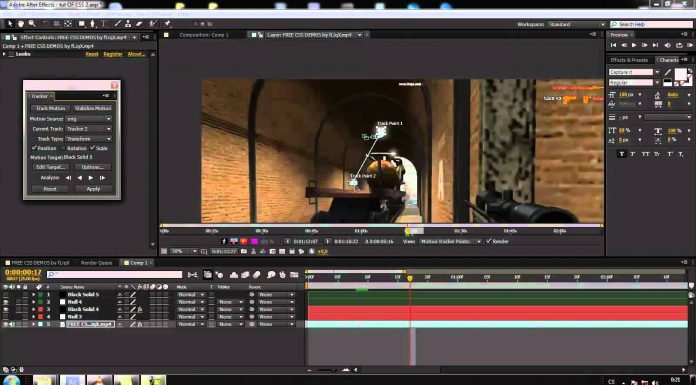
Task: Open Current Track dropdown showing Tracker 2
Action: pos(88,129)
